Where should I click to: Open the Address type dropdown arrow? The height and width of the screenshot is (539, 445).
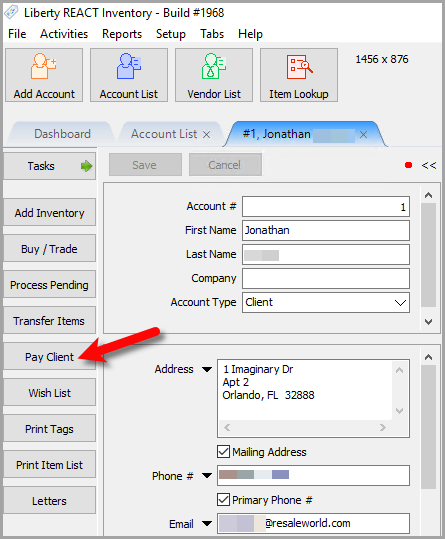tap(207, 370)
